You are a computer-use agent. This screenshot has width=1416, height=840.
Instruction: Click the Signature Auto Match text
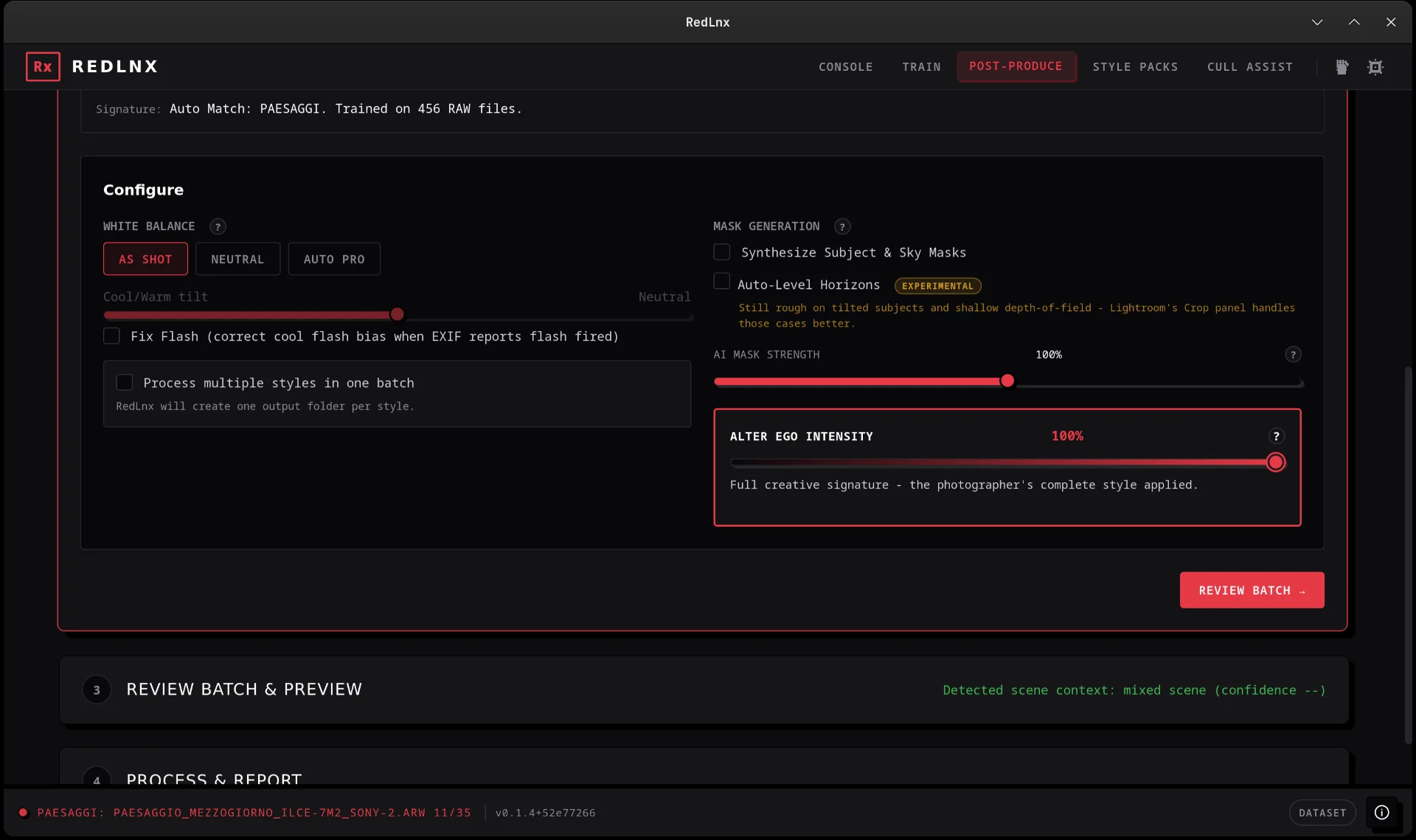[x=346, y=108]
